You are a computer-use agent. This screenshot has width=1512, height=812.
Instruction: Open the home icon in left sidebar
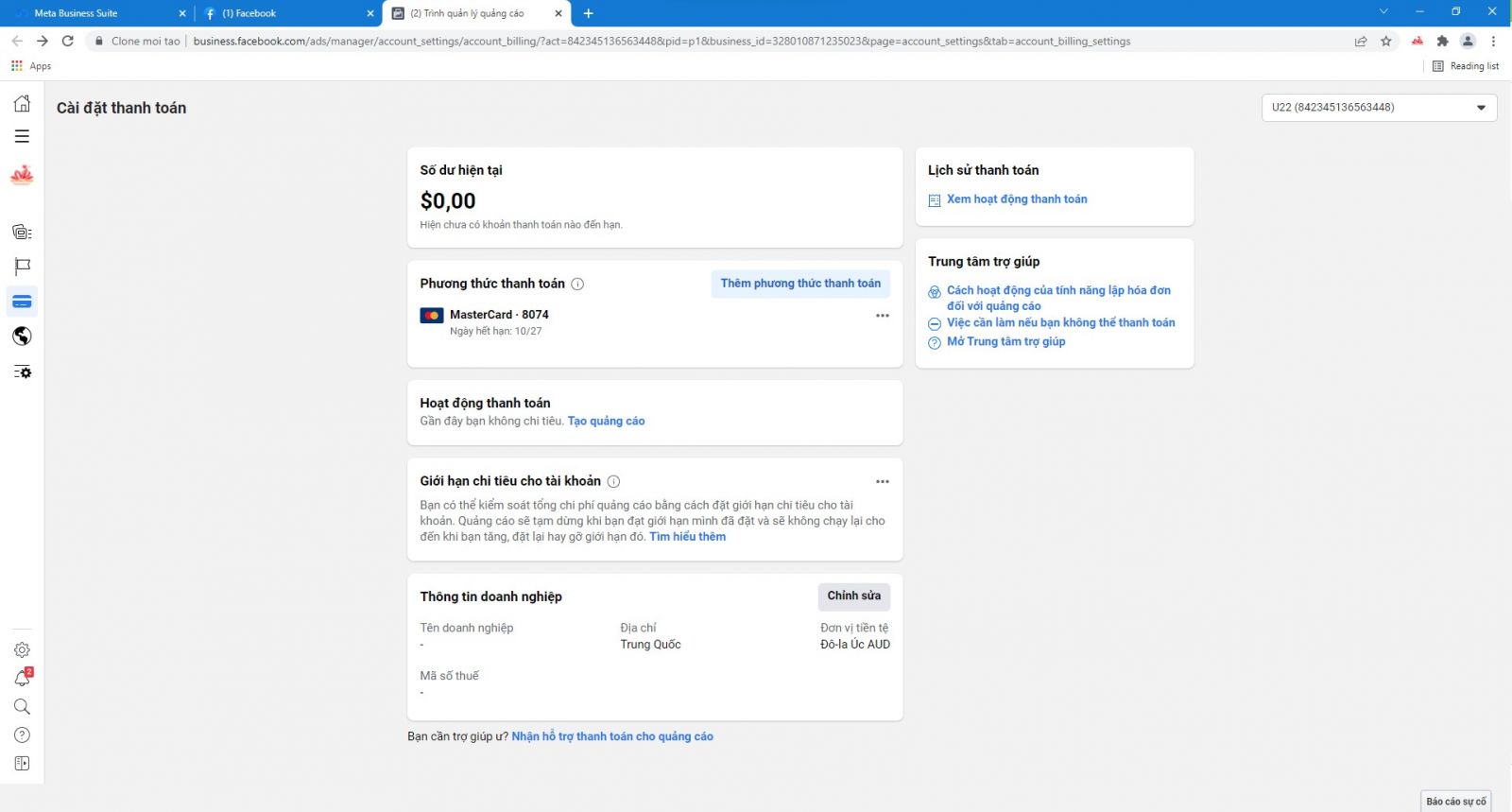point(22,103)
